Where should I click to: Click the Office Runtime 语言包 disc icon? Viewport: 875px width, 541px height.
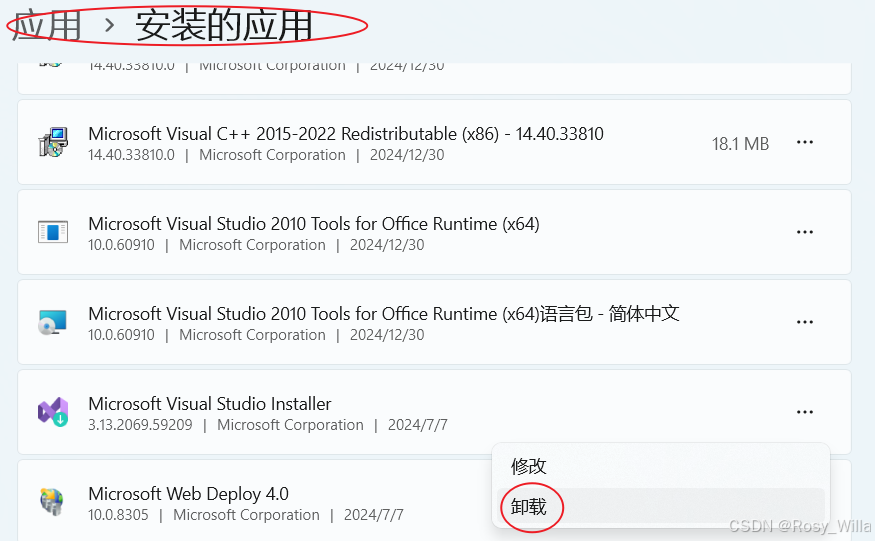click(52, 322)
